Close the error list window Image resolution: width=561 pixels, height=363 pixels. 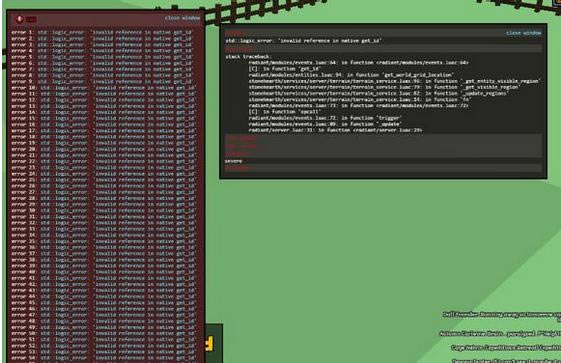coord(182,18)
